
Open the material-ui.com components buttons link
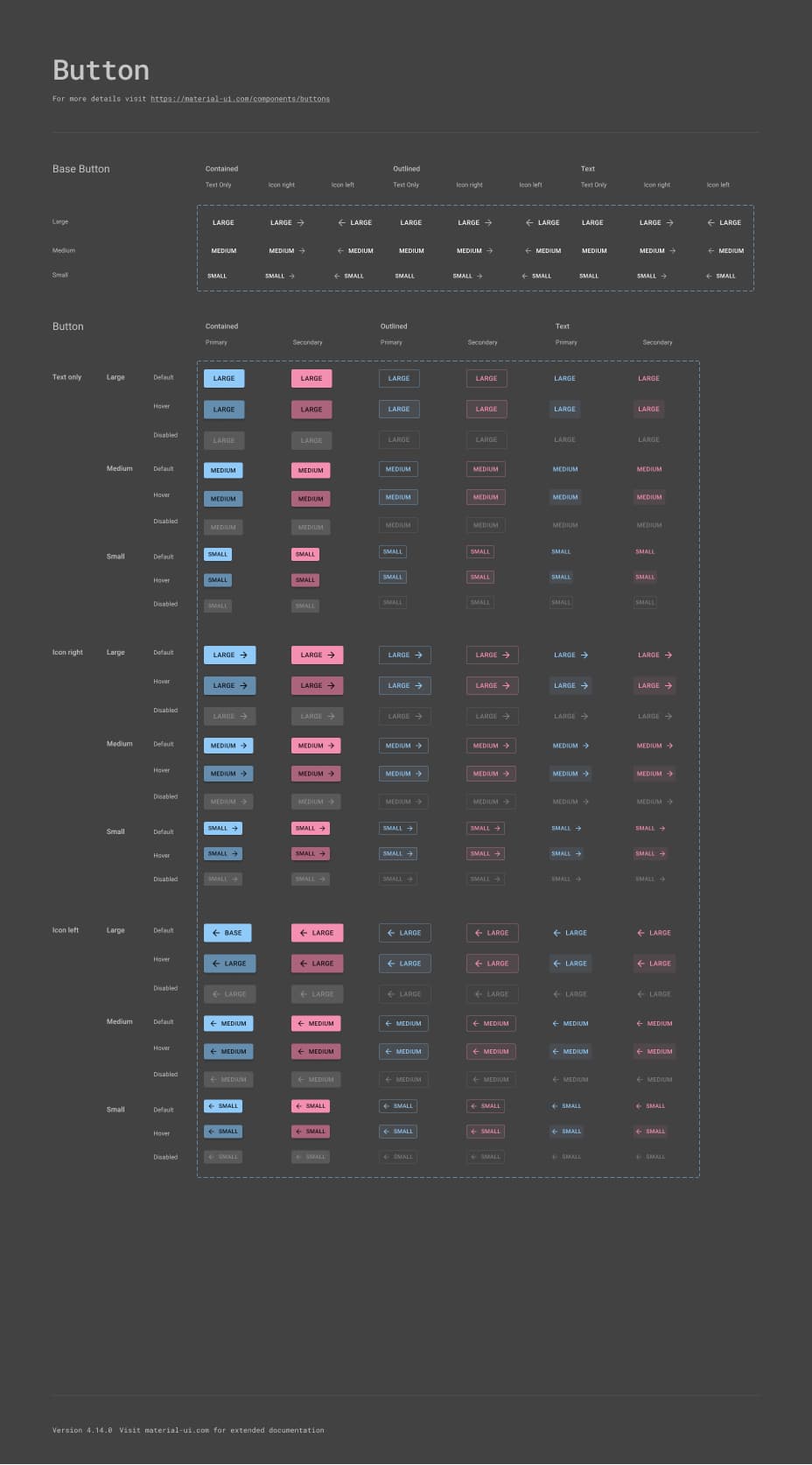(240, 99)
